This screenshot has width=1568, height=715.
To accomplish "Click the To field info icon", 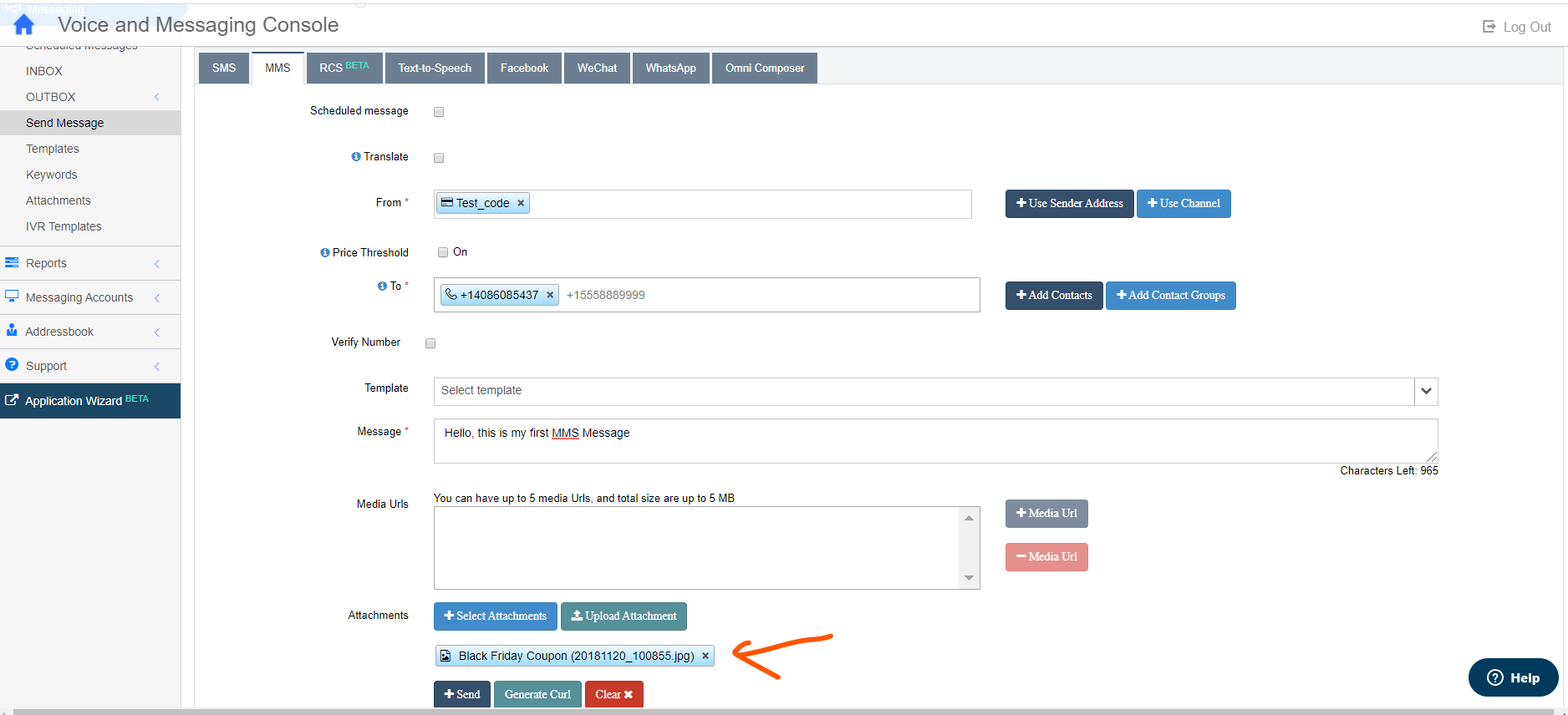I will (x=382, y=286).
